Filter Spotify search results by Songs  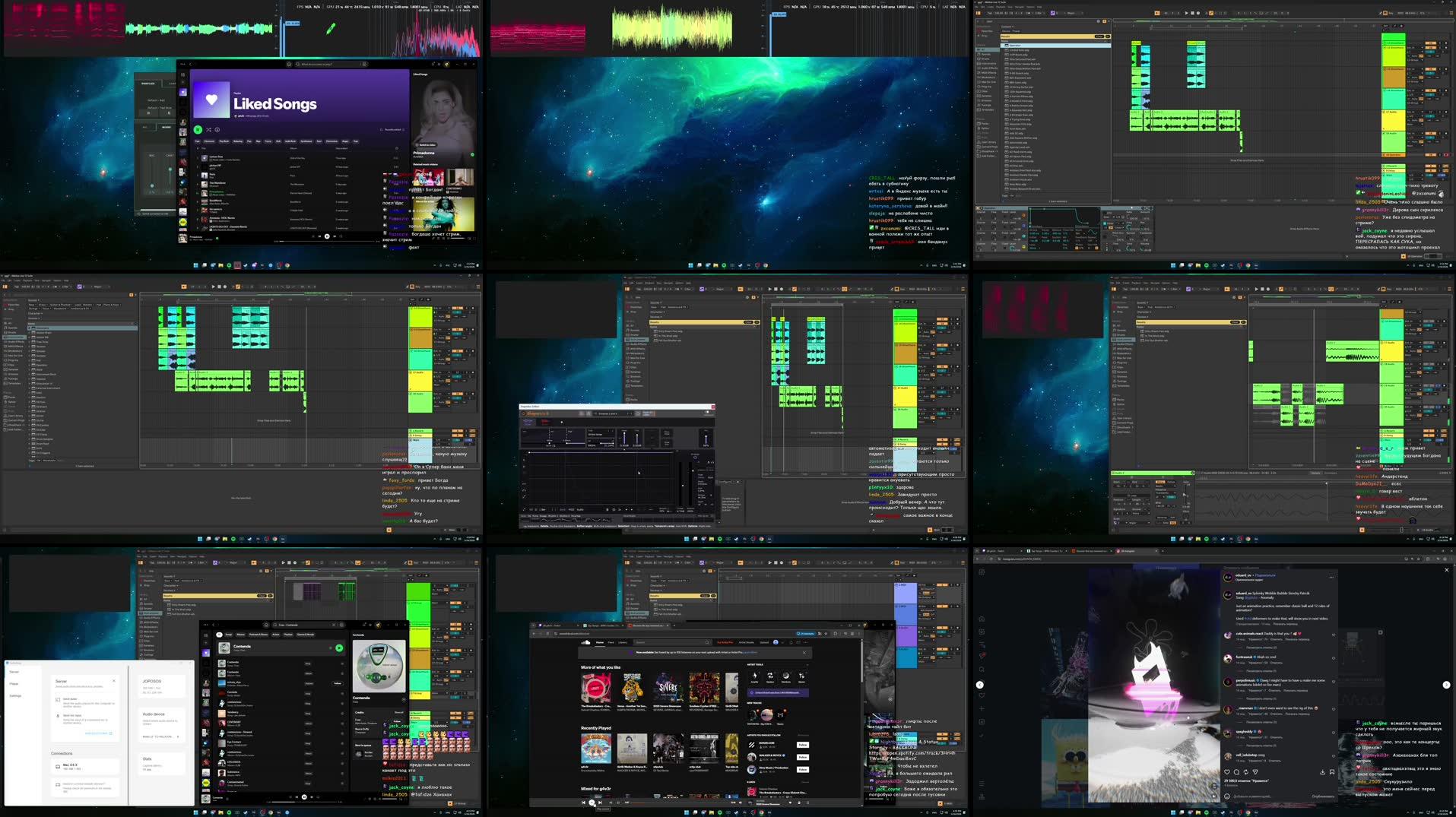[229, 635]
